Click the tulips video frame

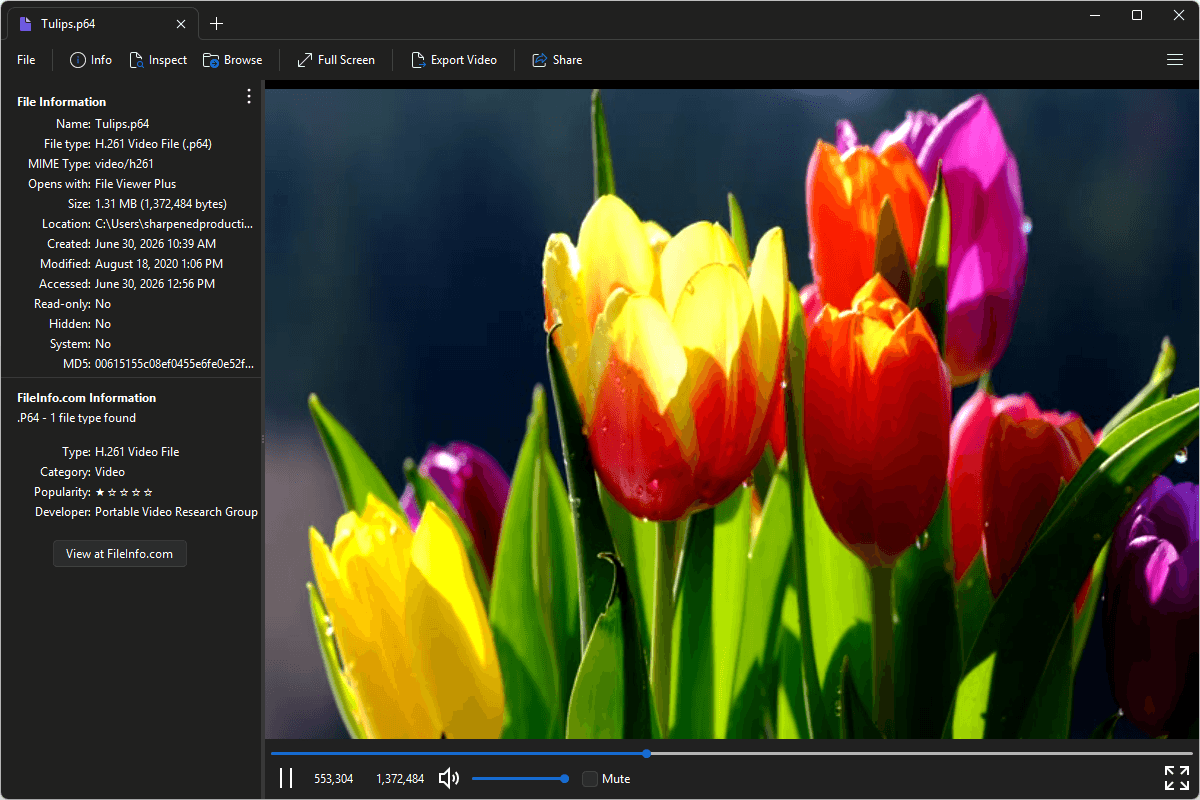tap(732, 414)
